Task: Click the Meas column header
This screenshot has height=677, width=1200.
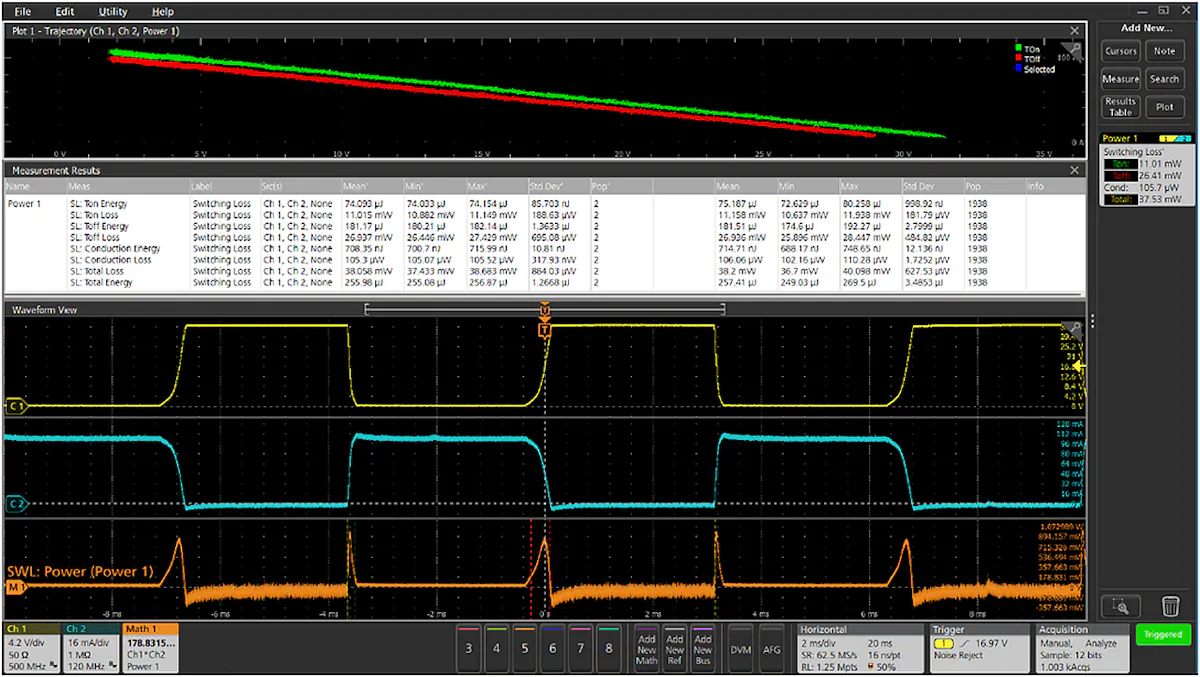Action: pyautogui.click(x=127, y=186)
